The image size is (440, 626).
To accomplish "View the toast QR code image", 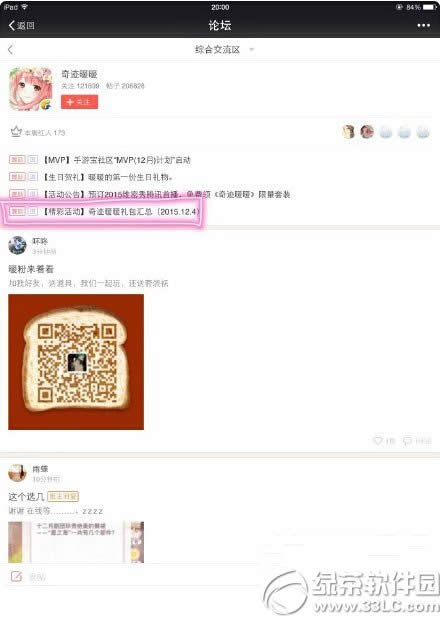I will pyautogui.click(x=76, y=362).
